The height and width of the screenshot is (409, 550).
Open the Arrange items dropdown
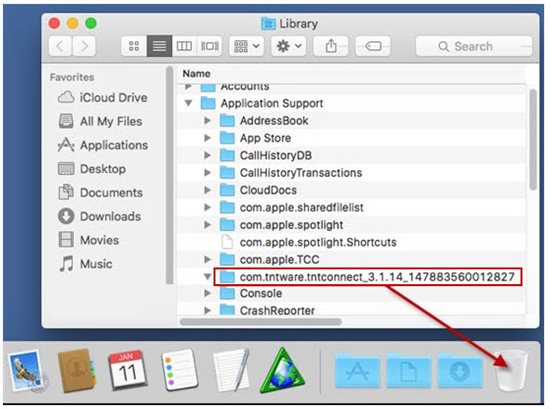pos(247,46)
